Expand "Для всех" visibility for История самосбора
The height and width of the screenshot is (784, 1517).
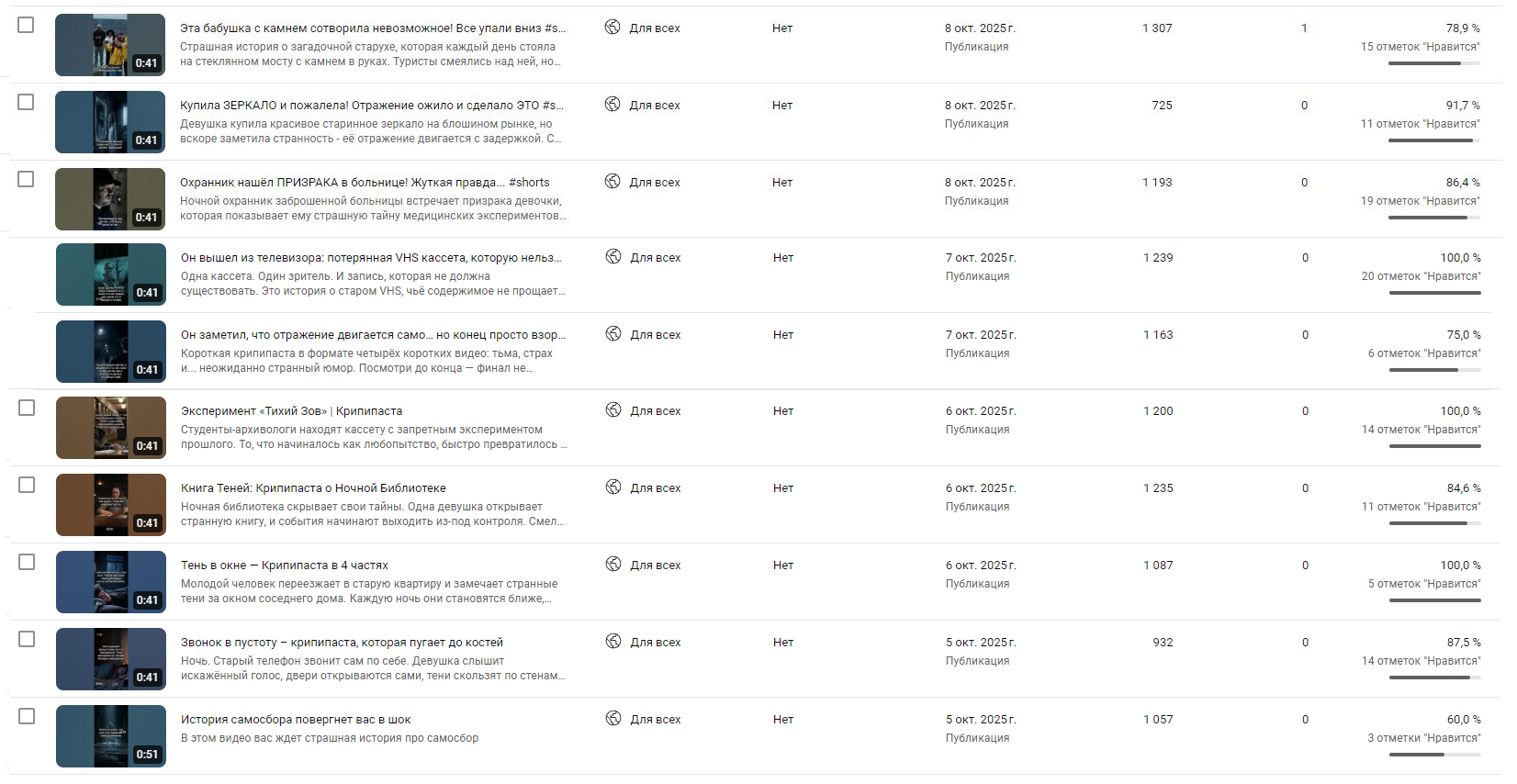click(x=656, y=720)
